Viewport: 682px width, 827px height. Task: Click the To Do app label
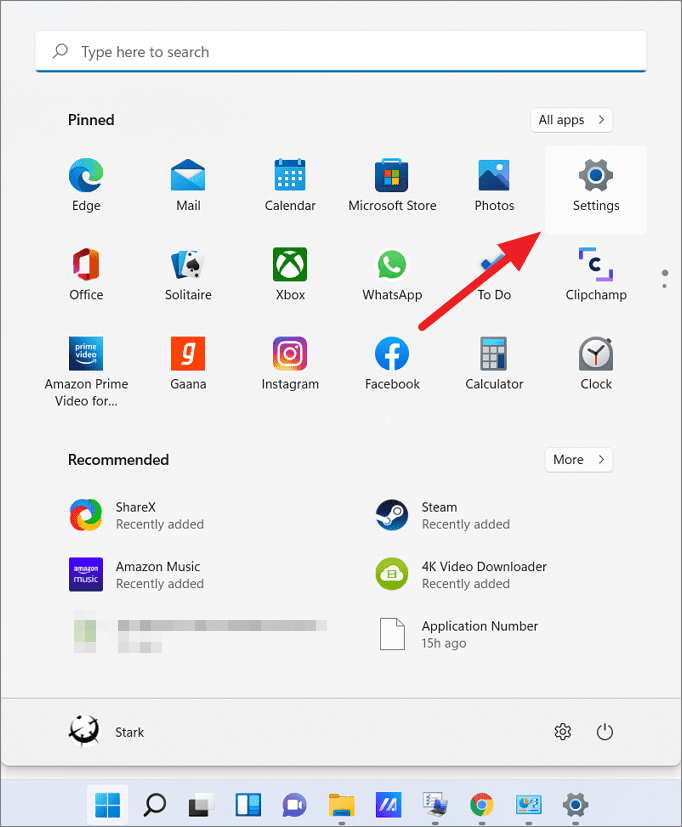coord(494,295)
